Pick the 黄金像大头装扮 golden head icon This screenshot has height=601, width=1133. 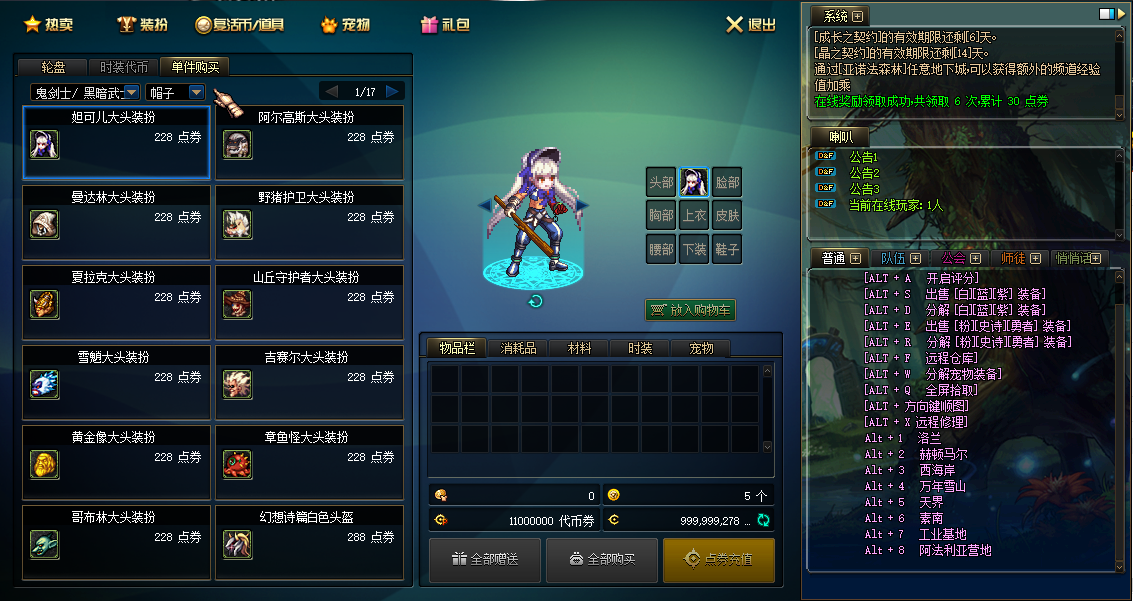tap(45, 464)
